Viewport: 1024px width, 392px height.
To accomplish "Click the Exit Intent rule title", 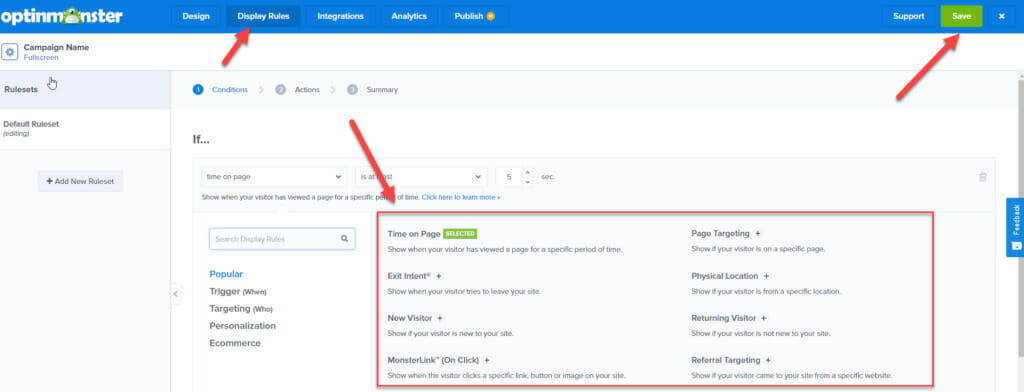I will (x=409, y=276).
